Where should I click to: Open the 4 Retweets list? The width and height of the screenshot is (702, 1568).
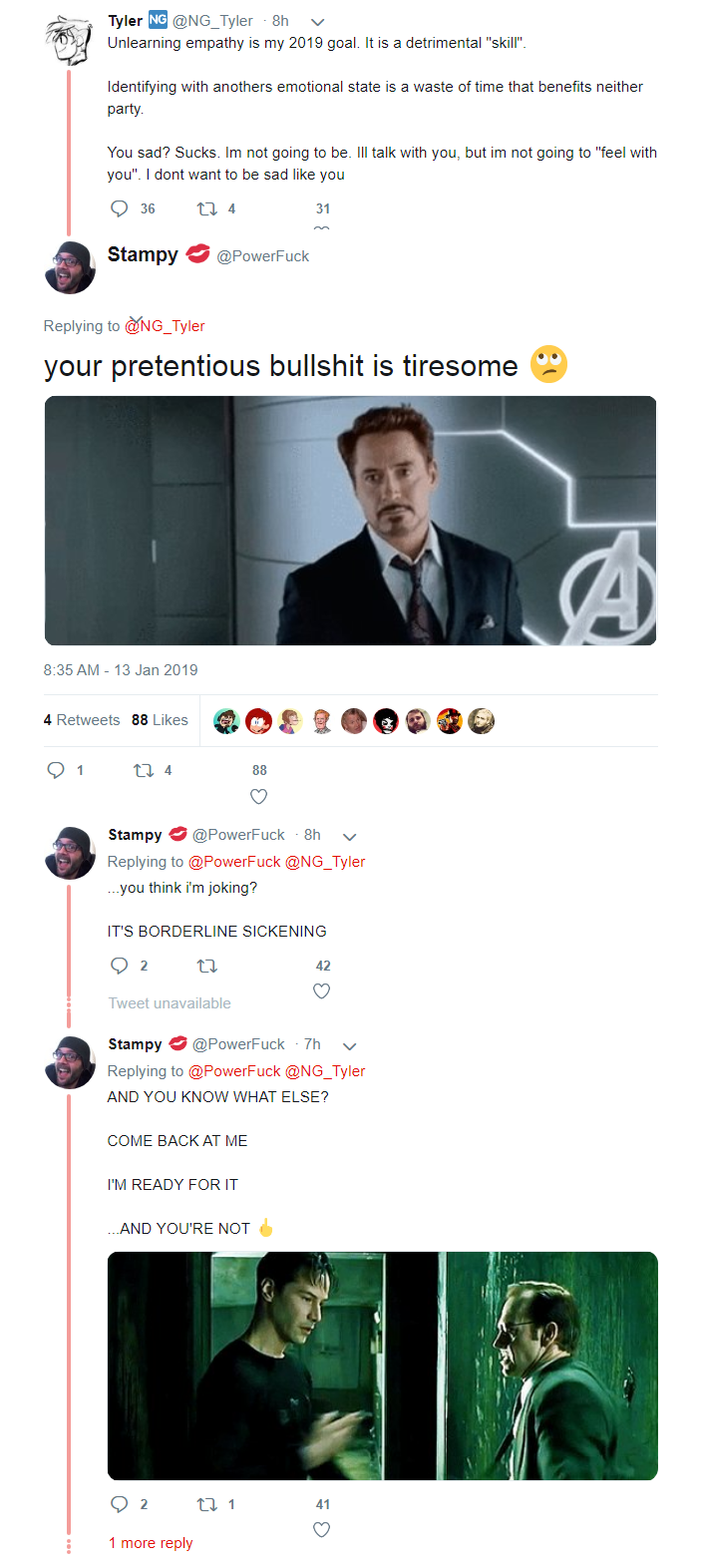(x=82, y=720)
